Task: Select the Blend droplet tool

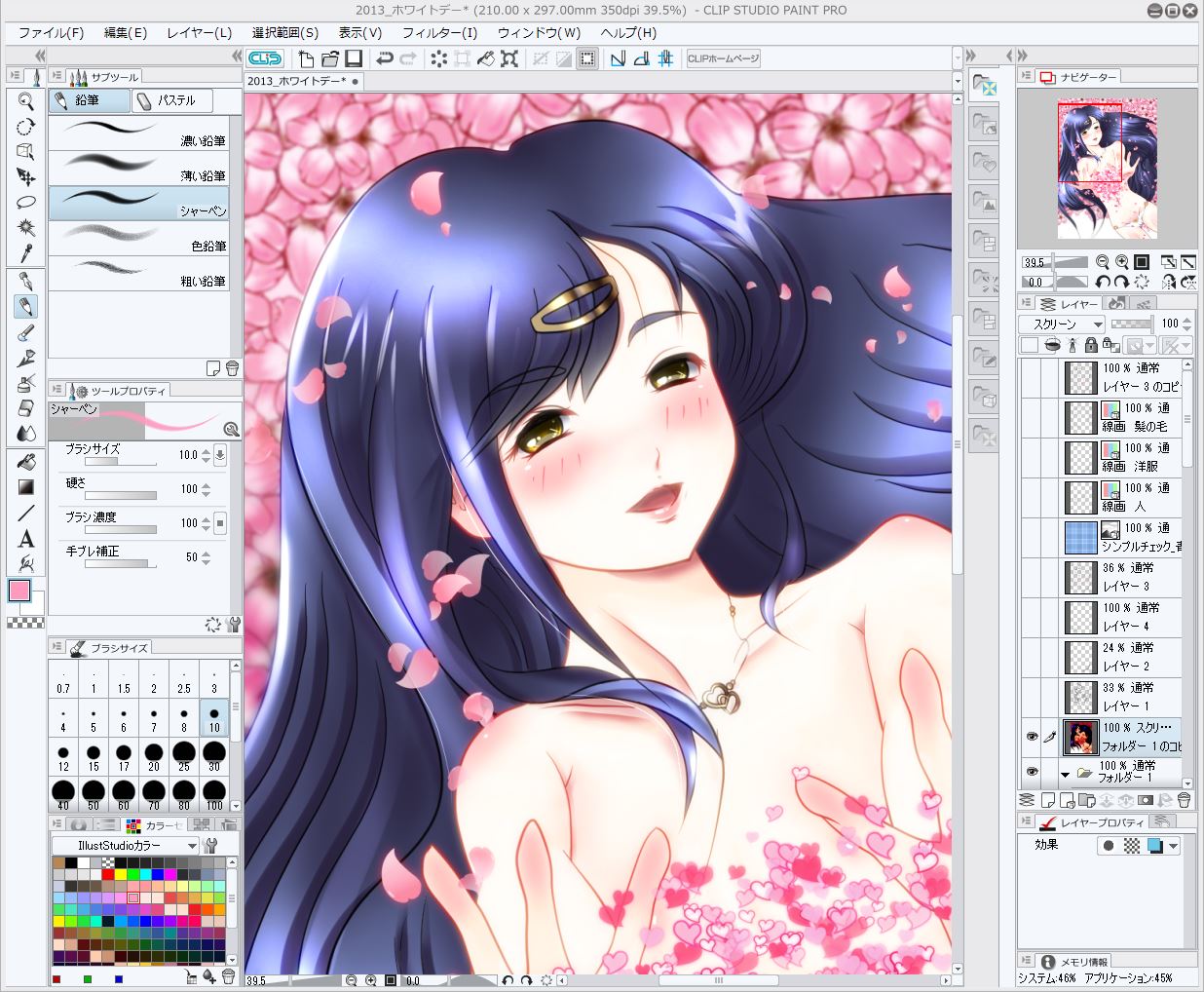Action: [26, 433]
